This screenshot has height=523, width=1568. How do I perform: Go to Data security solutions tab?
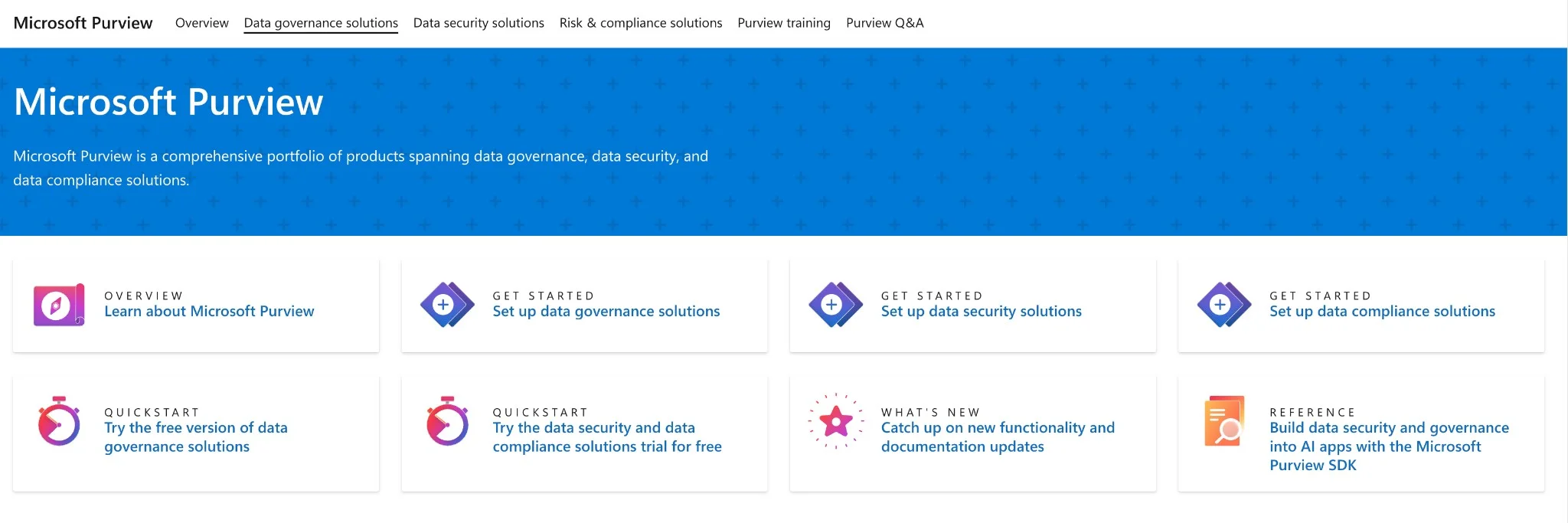(479, 23)
